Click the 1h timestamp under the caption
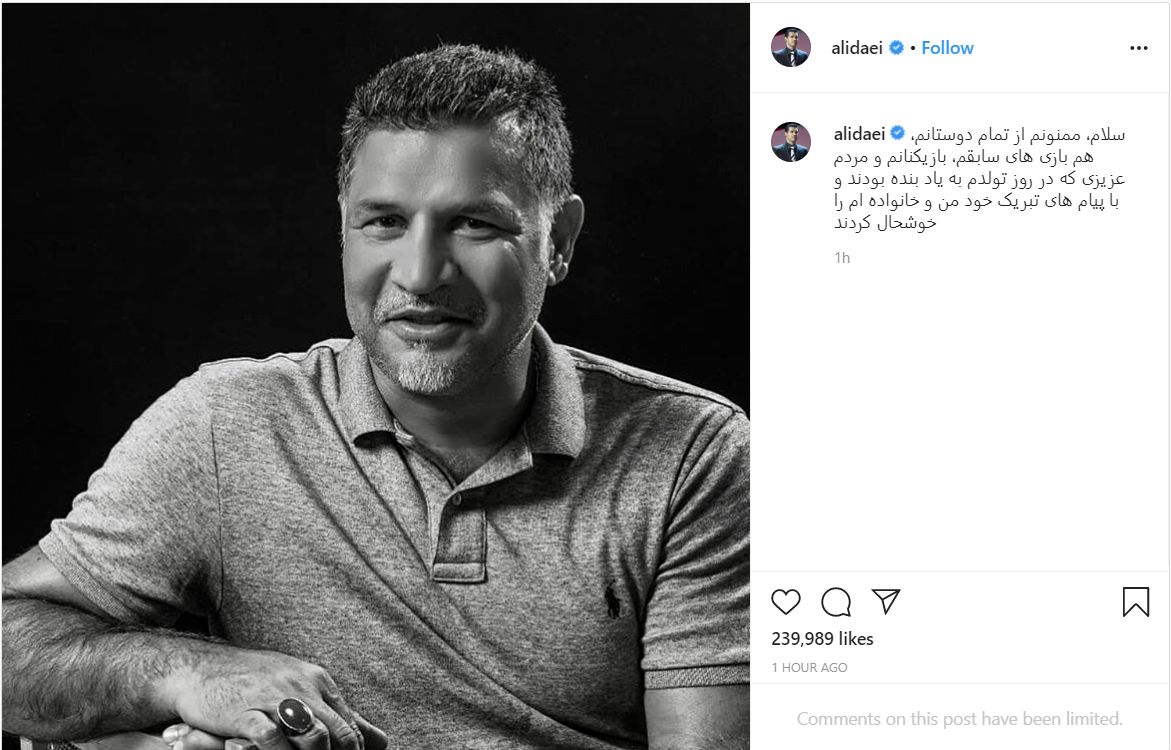Screen dimensions: 1171x750 (842, 257)
